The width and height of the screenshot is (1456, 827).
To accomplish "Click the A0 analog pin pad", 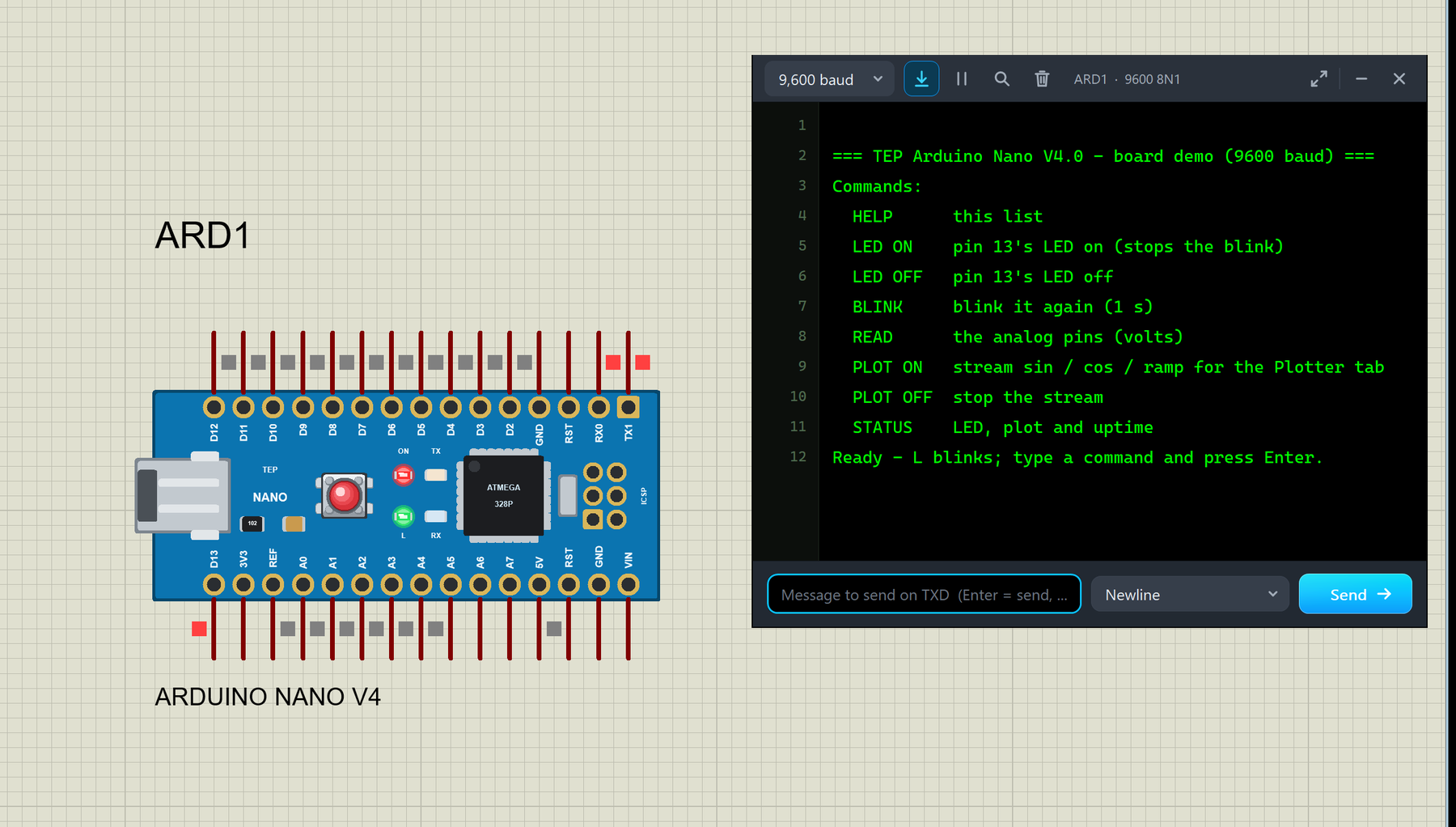I will (x=303, y=584).
